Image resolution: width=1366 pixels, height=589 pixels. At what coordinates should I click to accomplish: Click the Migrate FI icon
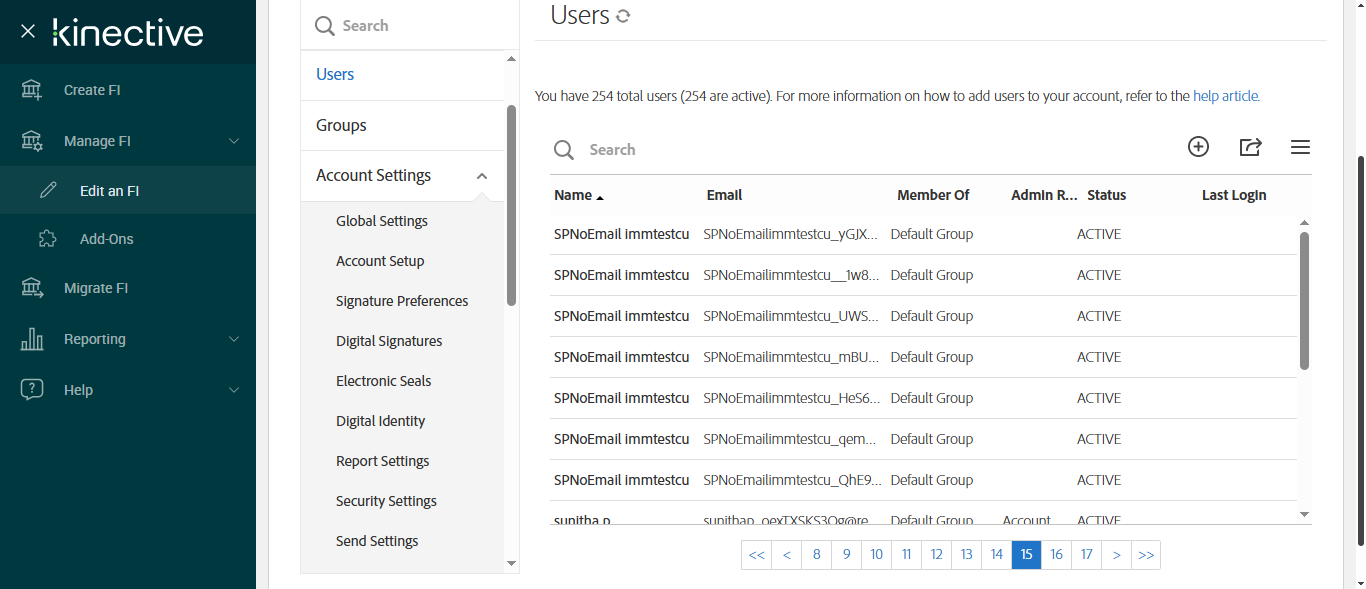click(x=32, y=288)
